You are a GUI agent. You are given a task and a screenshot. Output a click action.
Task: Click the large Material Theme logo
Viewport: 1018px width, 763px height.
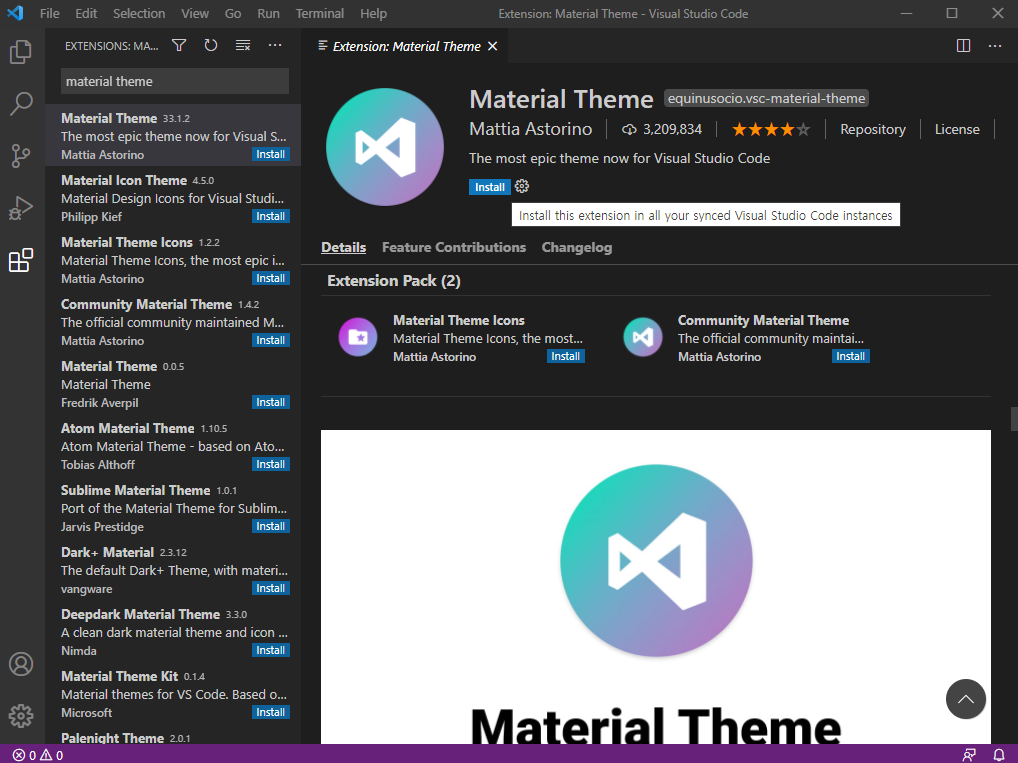pyautogui.click(x=385, y=147)
